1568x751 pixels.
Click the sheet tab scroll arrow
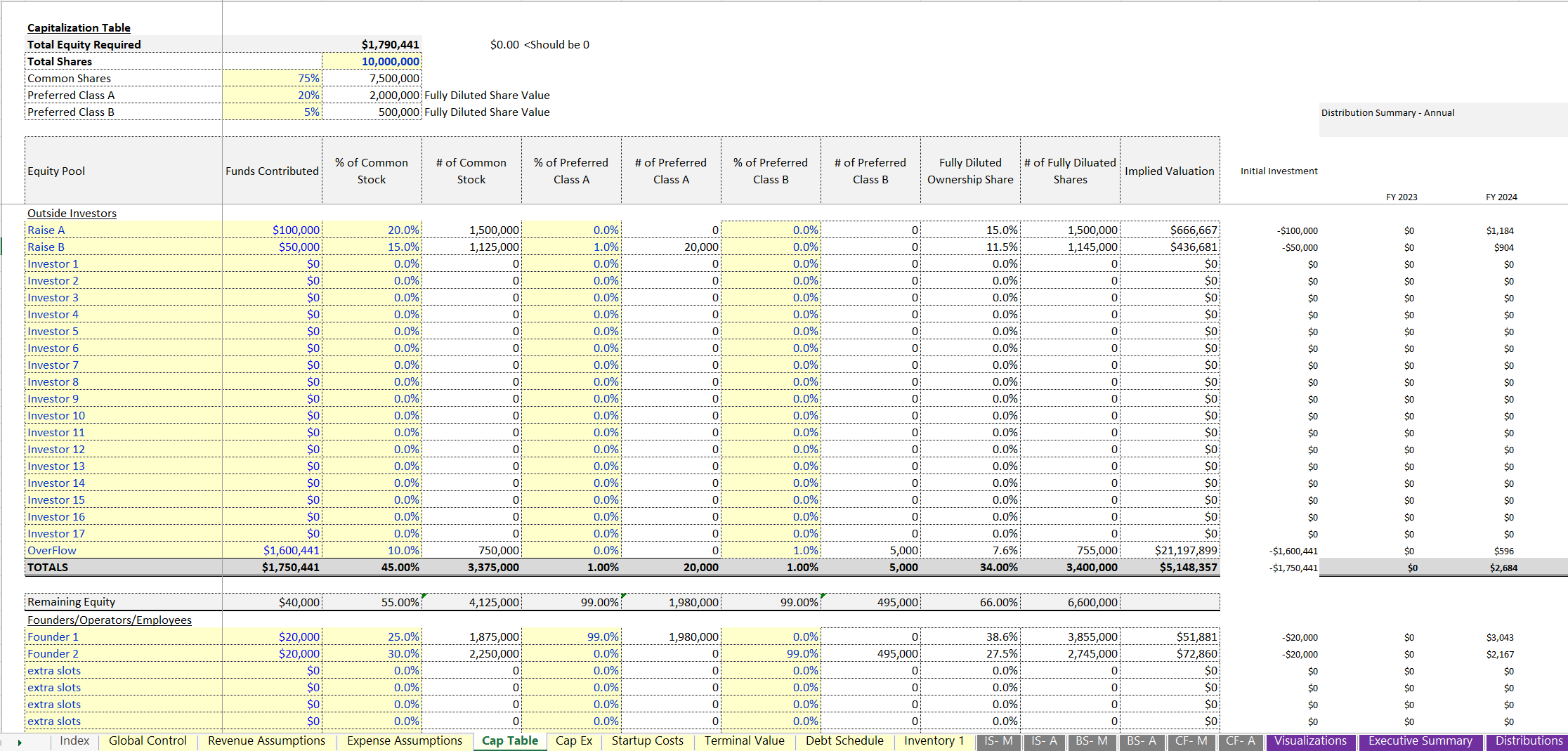[20, 742]
